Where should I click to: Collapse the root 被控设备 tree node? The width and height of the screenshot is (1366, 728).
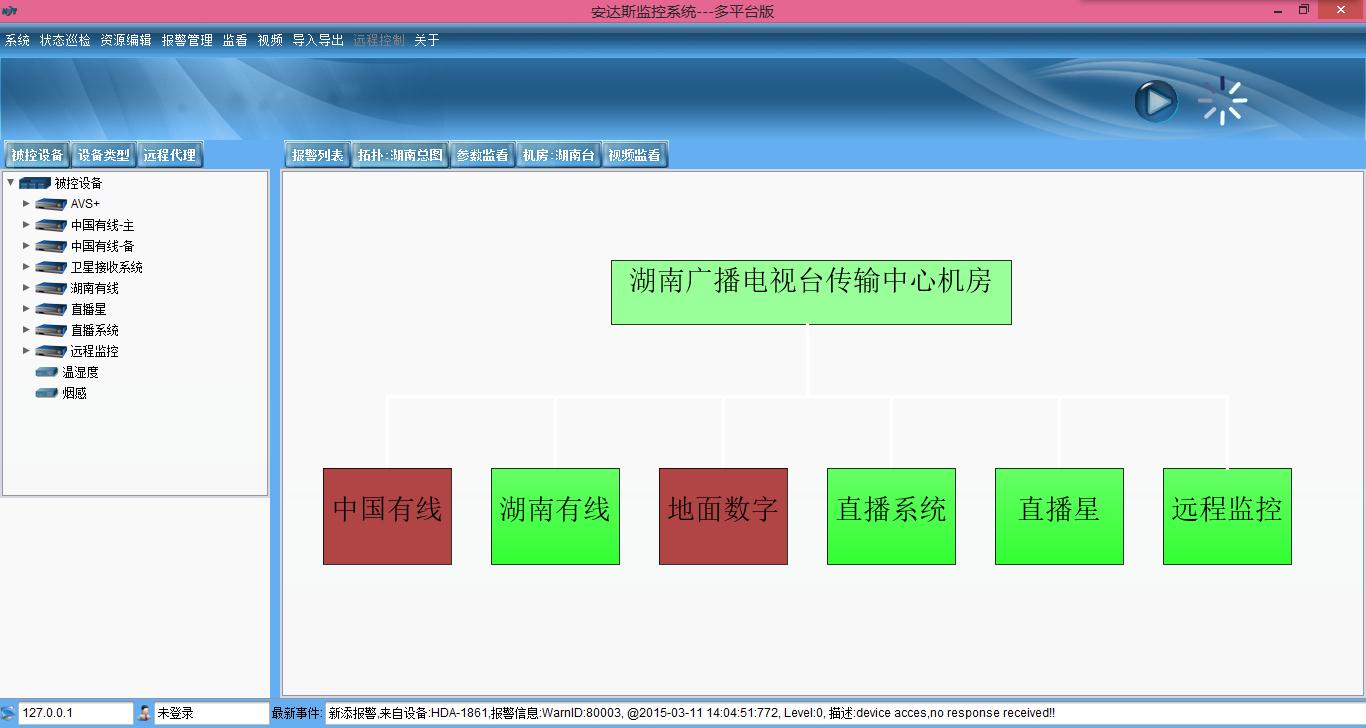(x=10, y=182)
